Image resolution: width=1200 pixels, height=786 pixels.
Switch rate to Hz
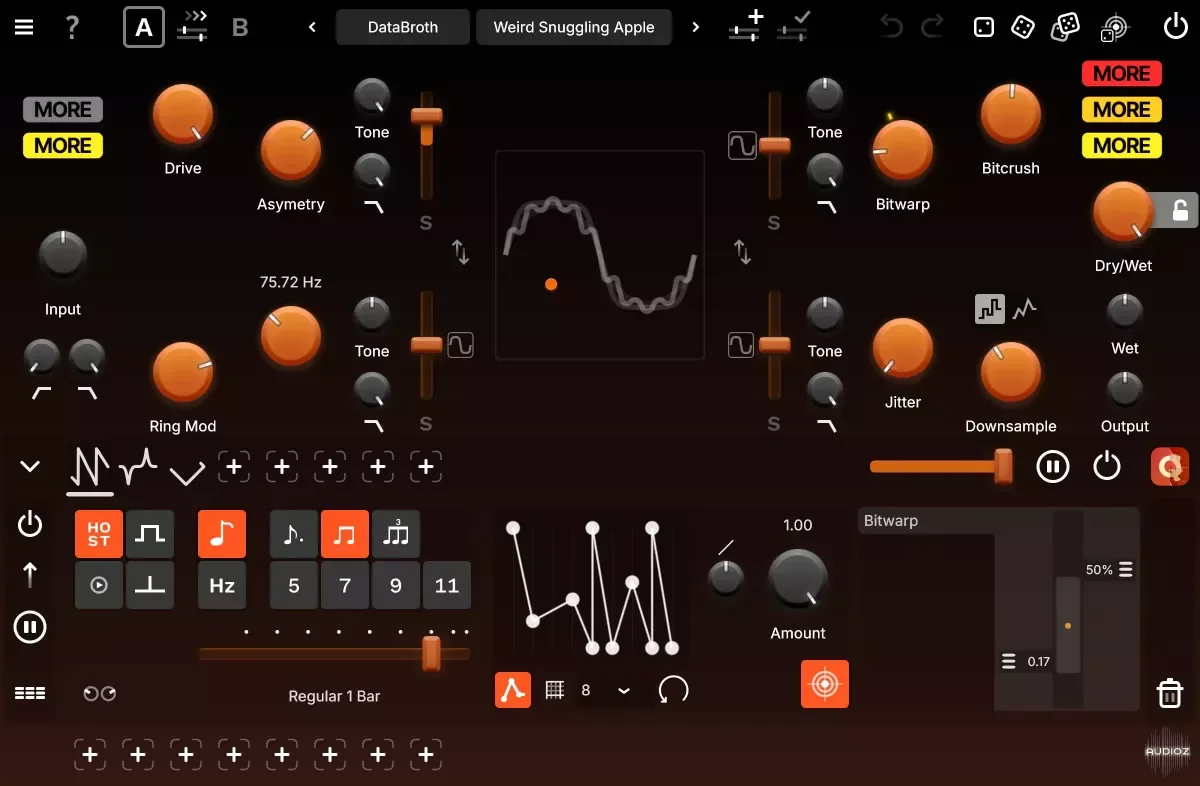[x=222, y=586]
